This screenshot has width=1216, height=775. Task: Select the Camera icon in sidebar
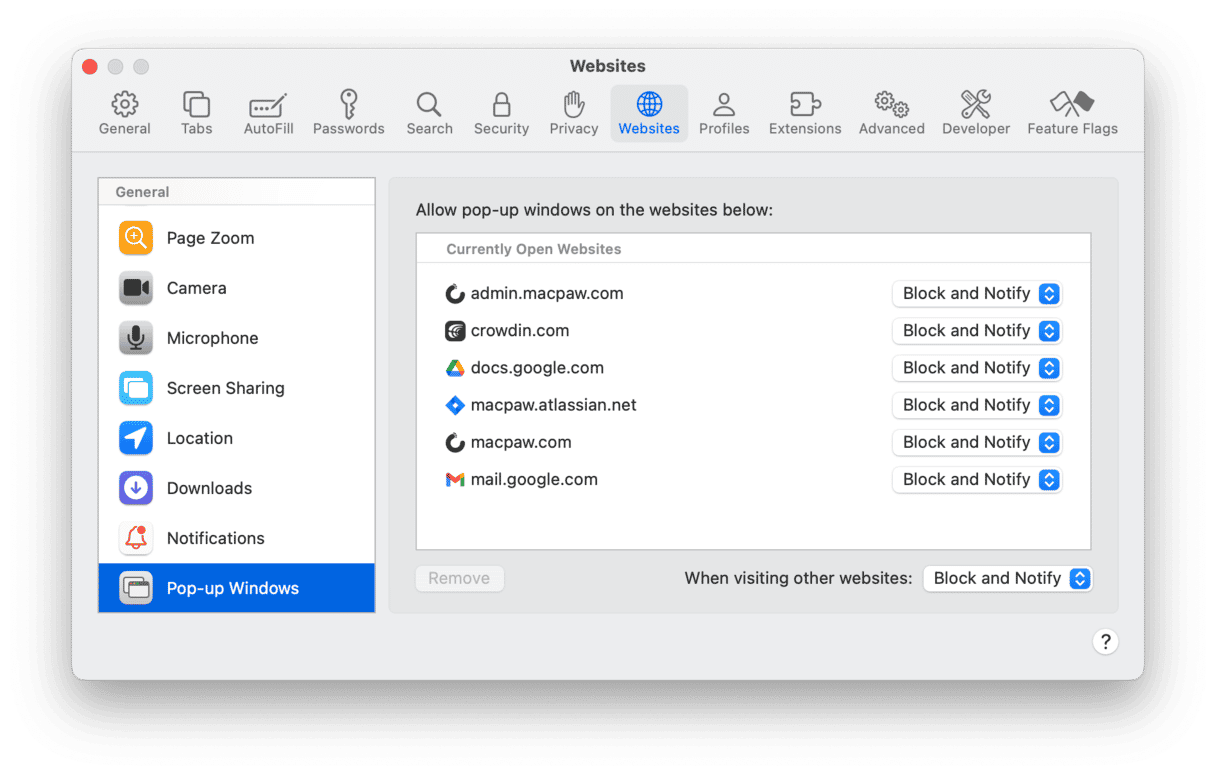coord(136,288)
